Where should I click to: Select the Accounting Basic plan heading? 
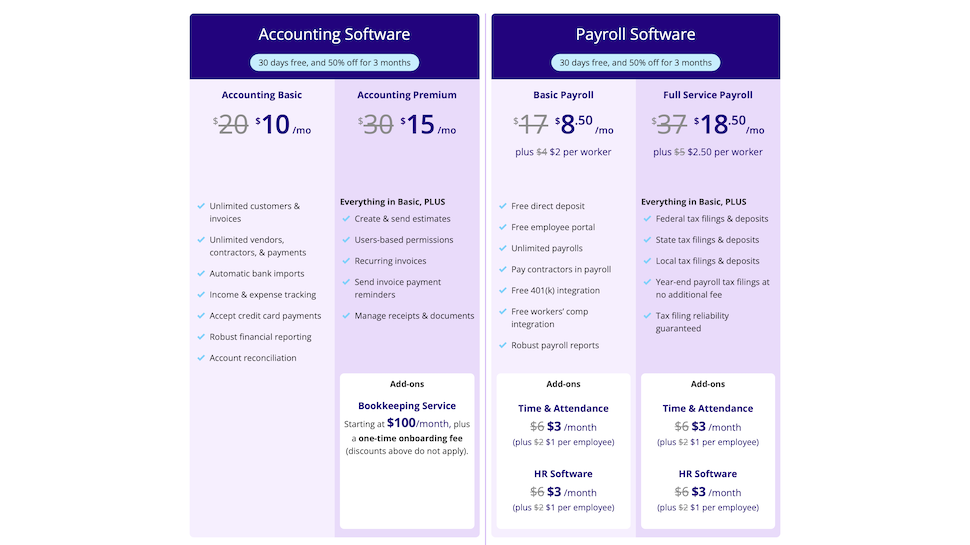tap(262, 95)
